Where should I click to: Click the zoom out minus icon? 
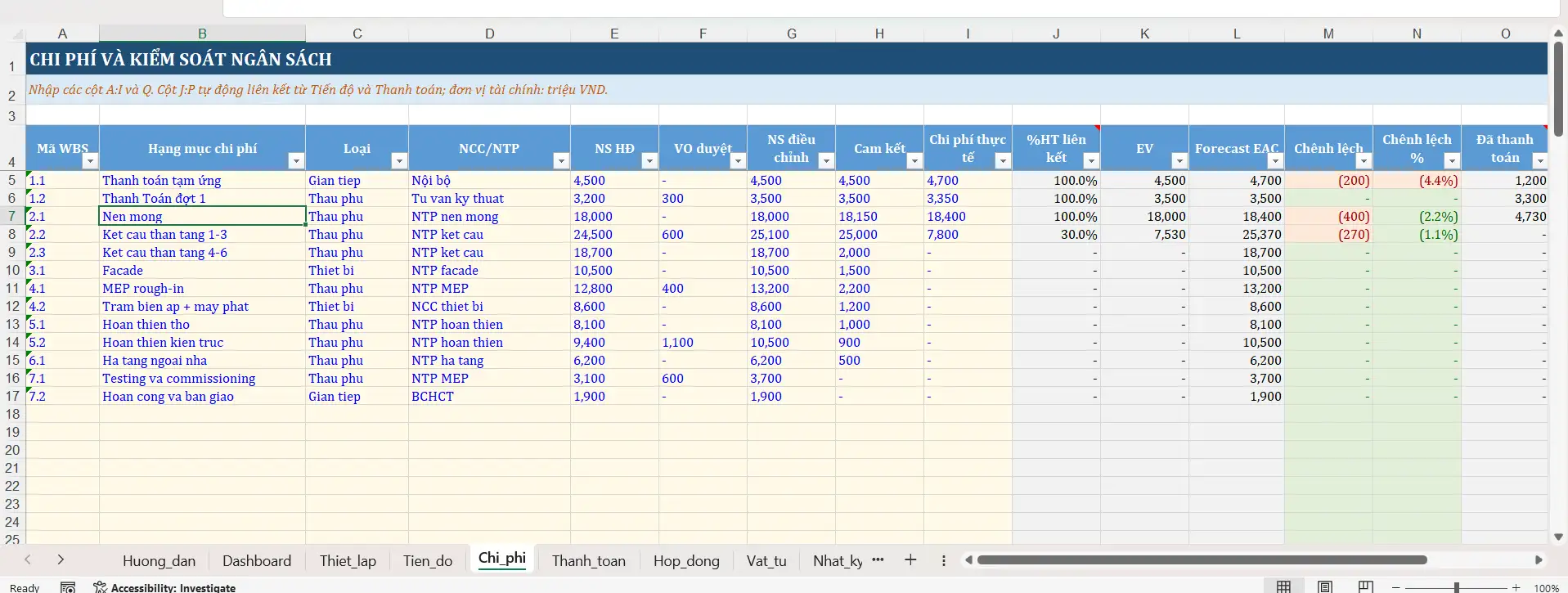tap(1395, 587)
